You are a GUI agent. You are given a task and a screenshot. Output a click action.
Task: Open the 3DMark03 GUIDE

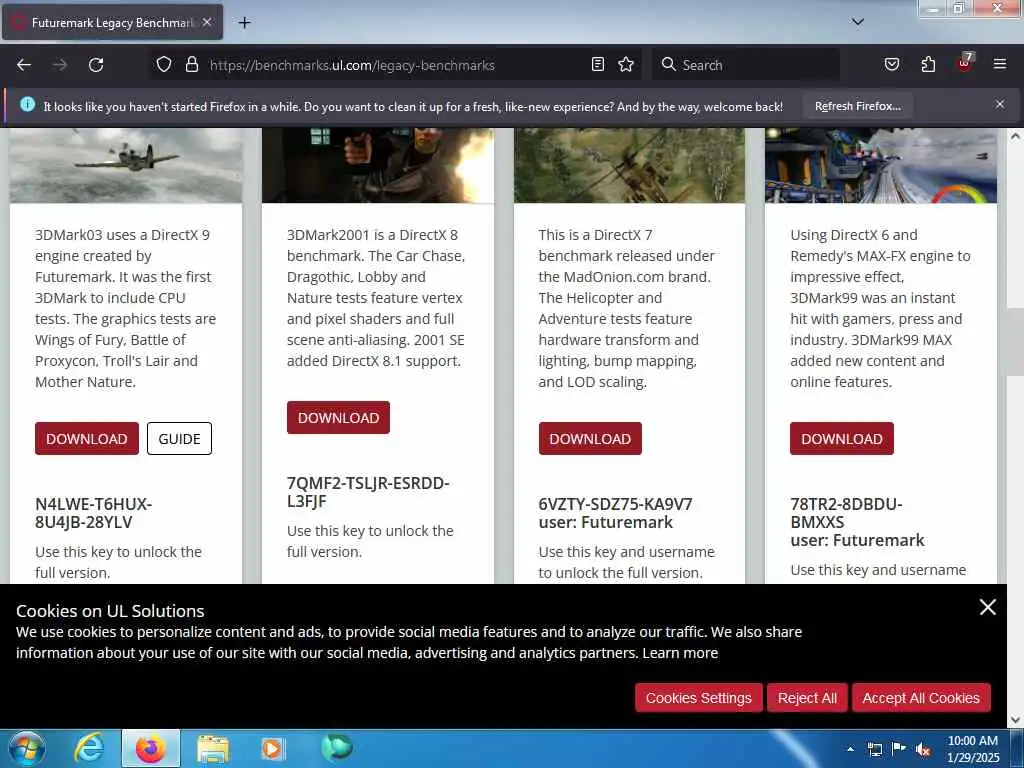[x=180, y=439]
